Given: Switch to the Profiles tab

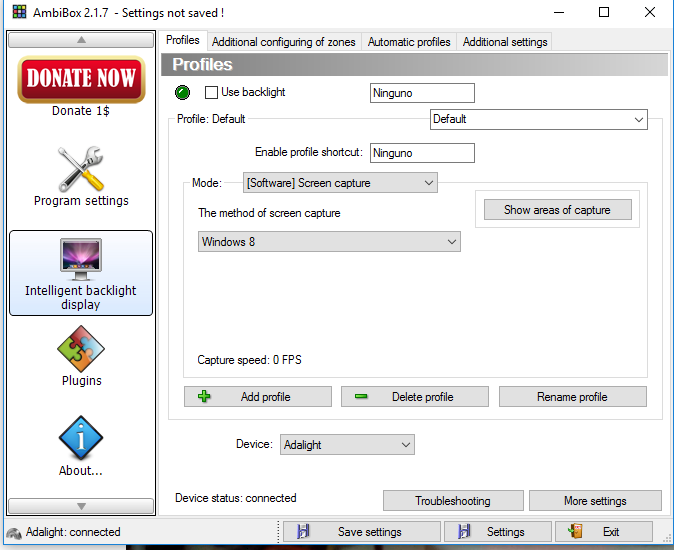Looking at the screenshot, I should tap(183, 40).
